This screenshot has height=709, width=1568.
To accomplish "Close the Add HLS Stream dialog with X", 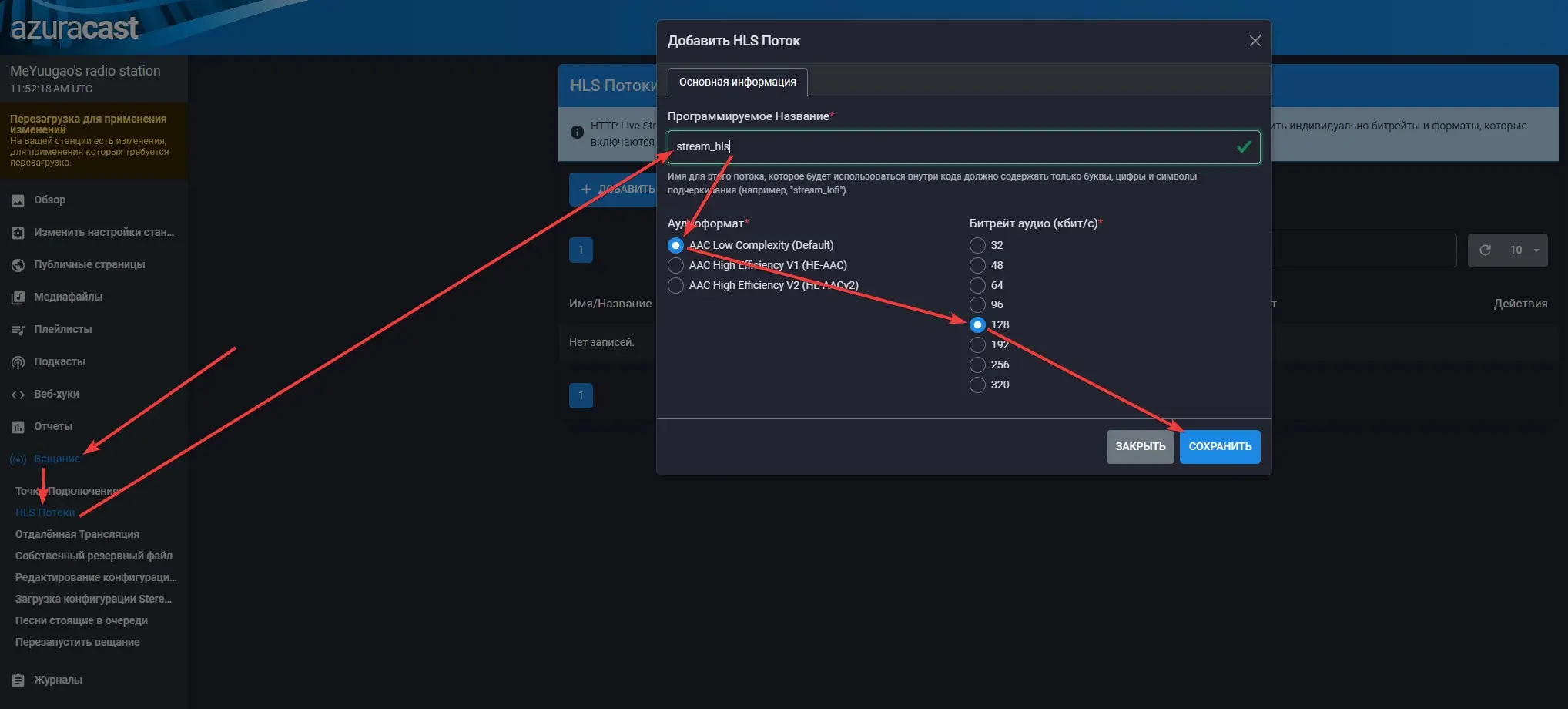I will [x=1255, y=41].
